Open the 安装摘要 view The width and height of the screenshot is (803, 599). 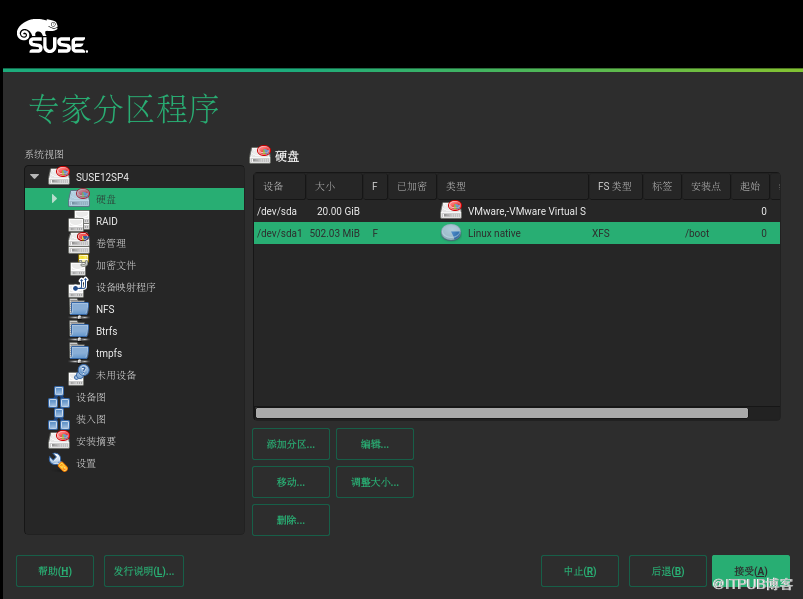[x=96, y=441]
